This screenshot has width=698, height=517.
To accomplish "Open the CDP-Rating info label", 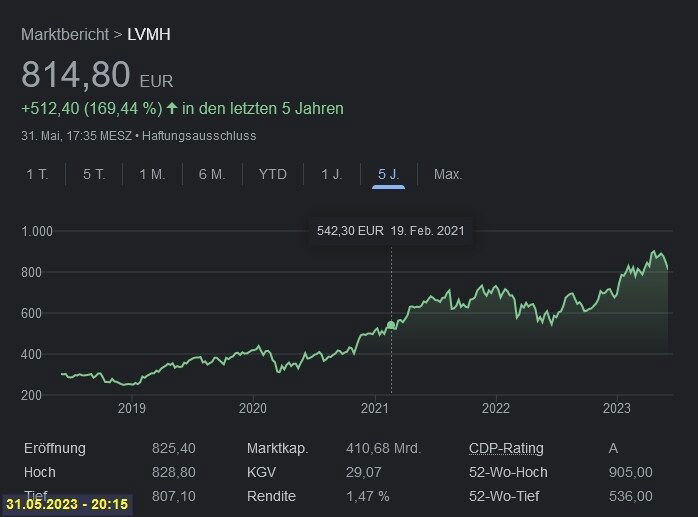I will coord(506,448).
